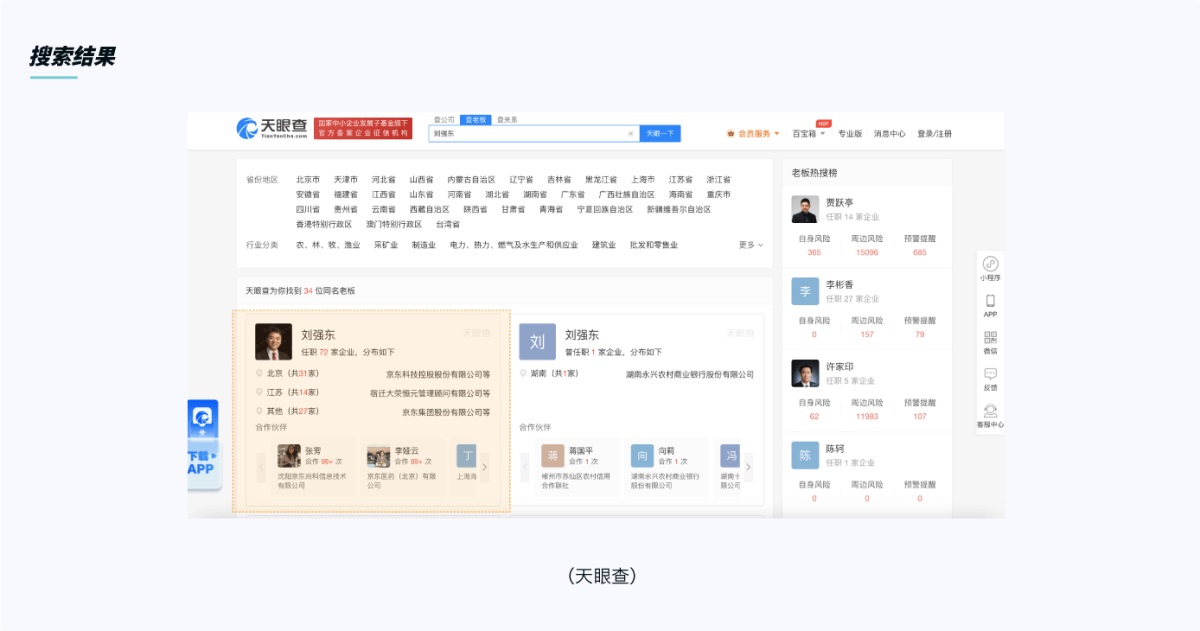Filter by 香港特别行政区 region
The height and width of the screenshot is (631, 1200).
(x=324, y=225)
